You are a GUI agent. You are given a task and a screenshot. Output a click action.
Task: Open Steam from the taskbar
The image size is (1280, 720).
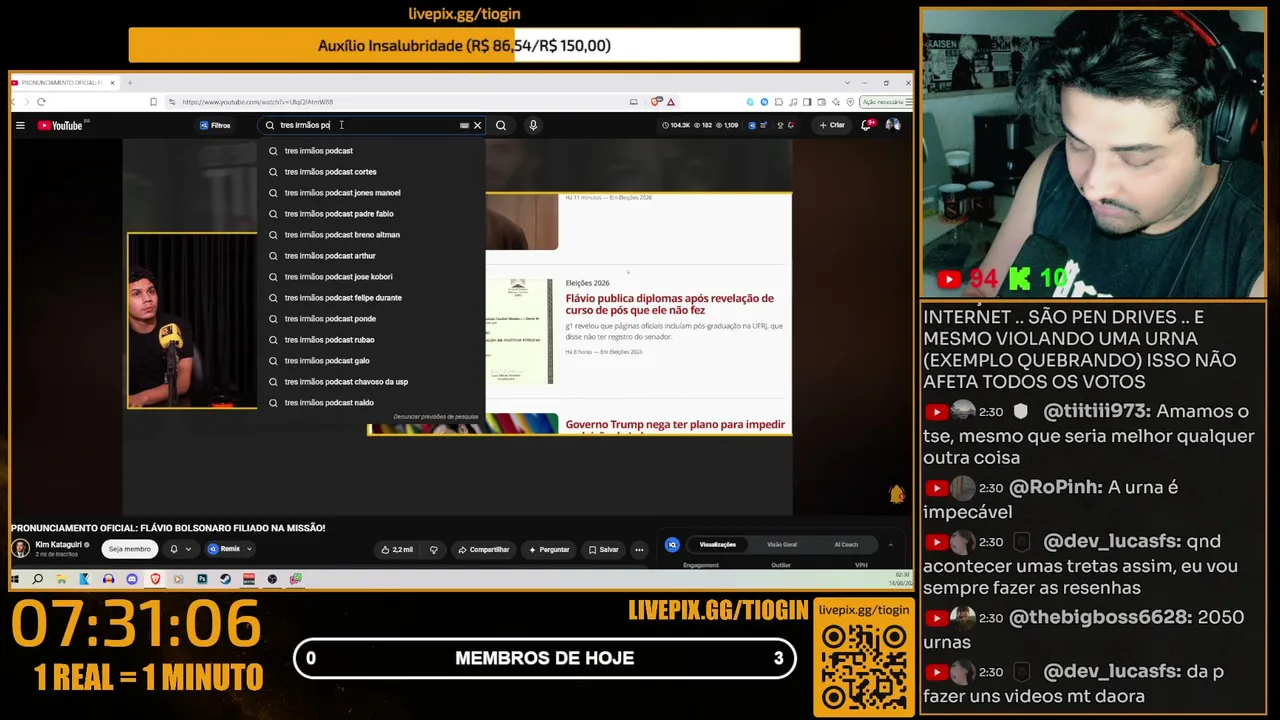point(225,579)
